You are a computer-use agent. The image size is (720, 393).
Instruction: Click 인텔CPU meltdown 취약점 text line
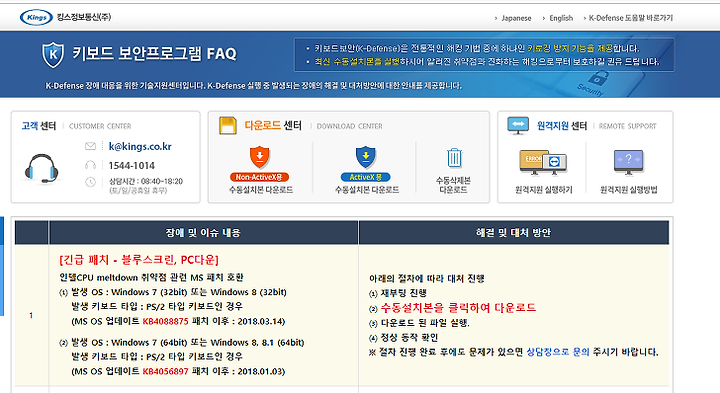tap(152, 277)
